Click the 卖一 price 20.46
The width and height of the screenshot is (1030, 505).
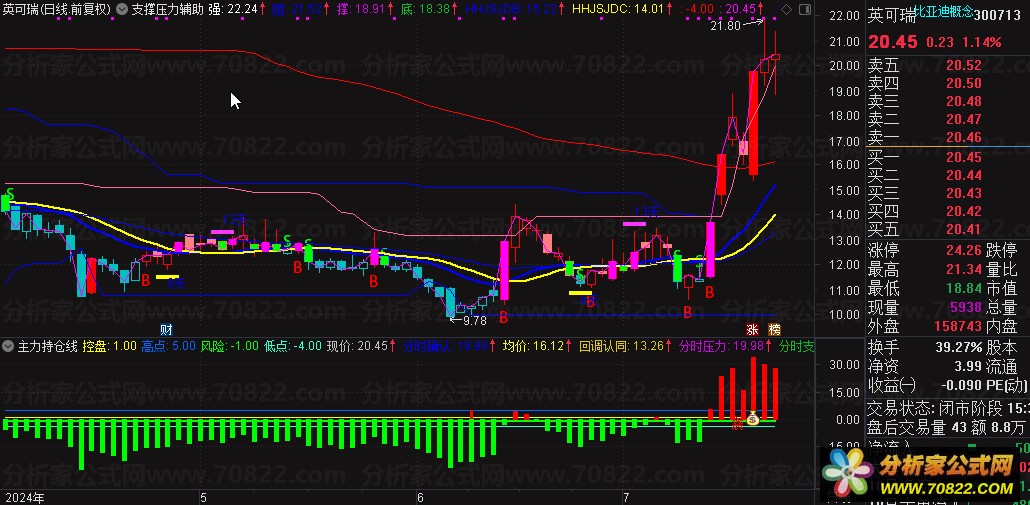pyautogui.click(x=964, y=137)
